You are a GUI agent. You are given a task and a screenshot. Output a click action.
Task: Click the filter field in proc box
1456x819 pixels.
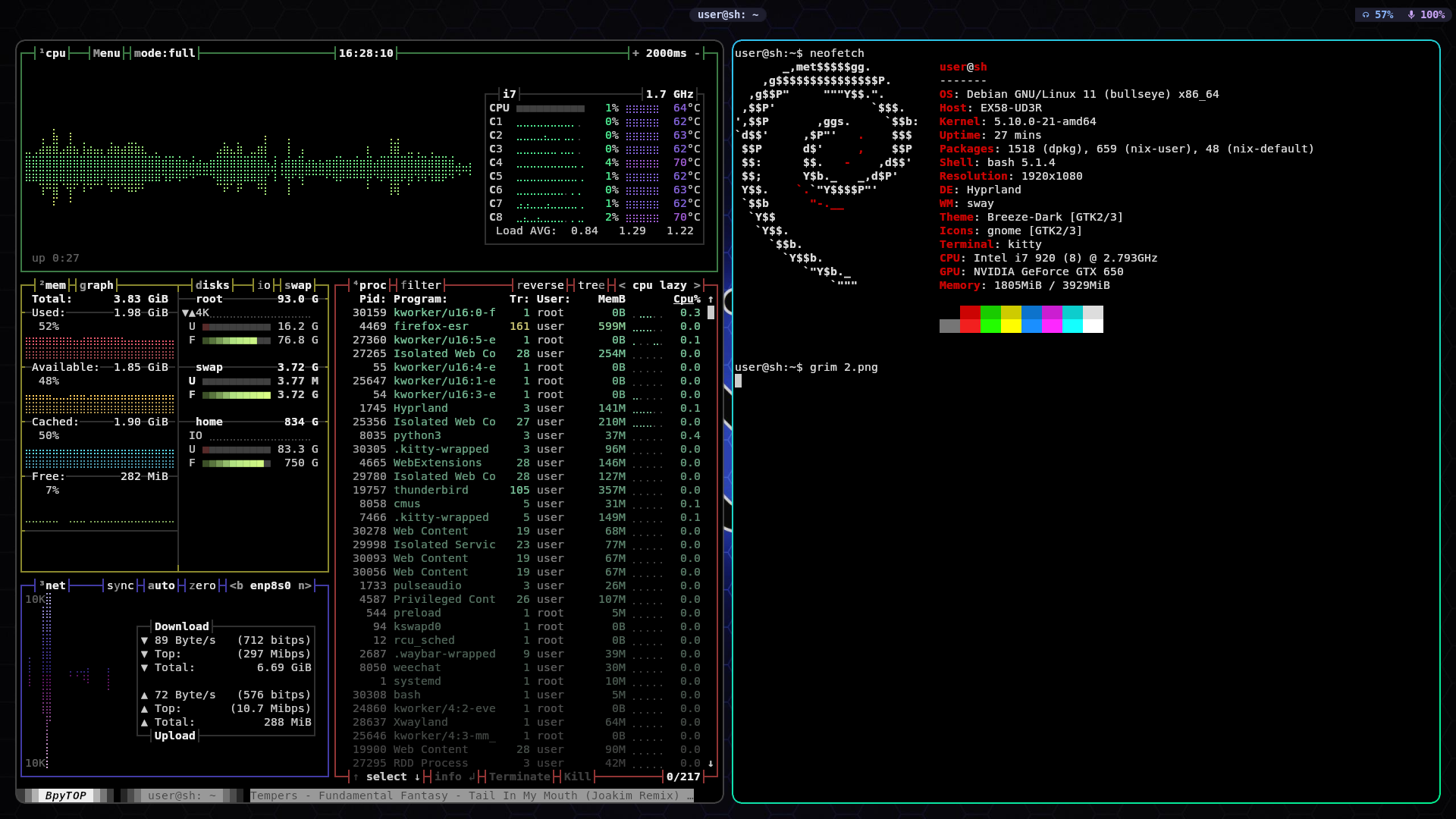420,286
